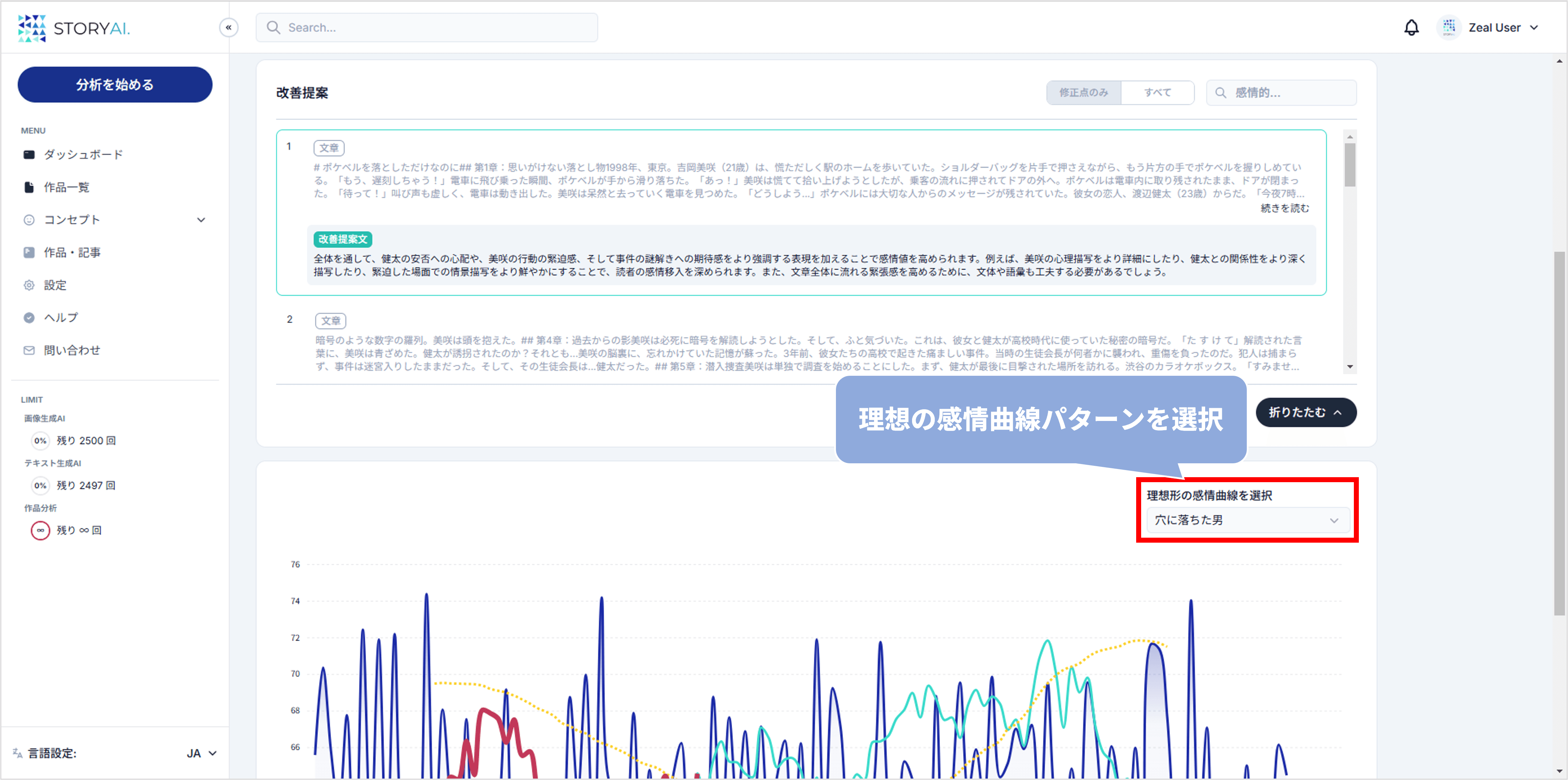The width and height of the screenshot is (1568, 780).
Task: Collapse the sidebar with double-chevron button
Action: [x=229, y=27]
